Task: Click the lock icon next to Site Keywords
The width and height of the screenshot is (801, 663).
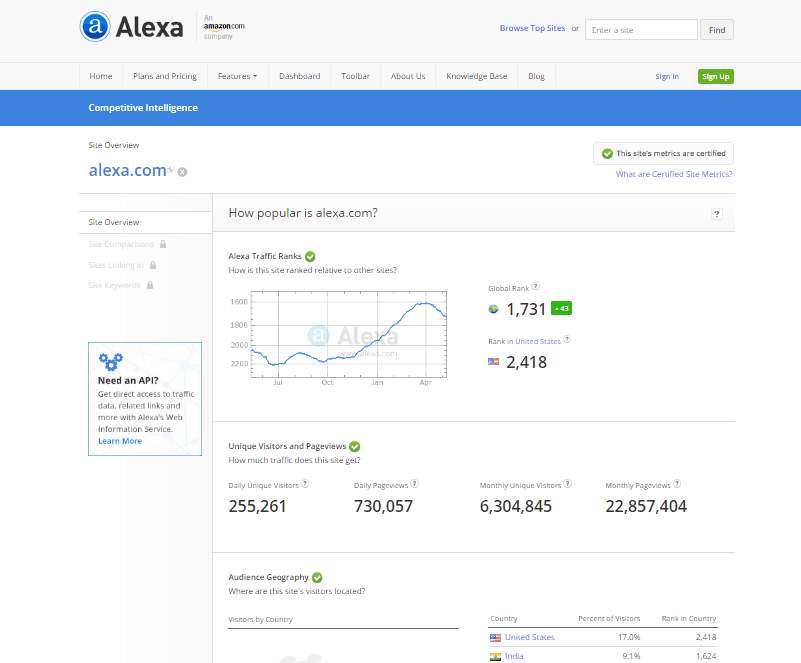Action: 150,285
